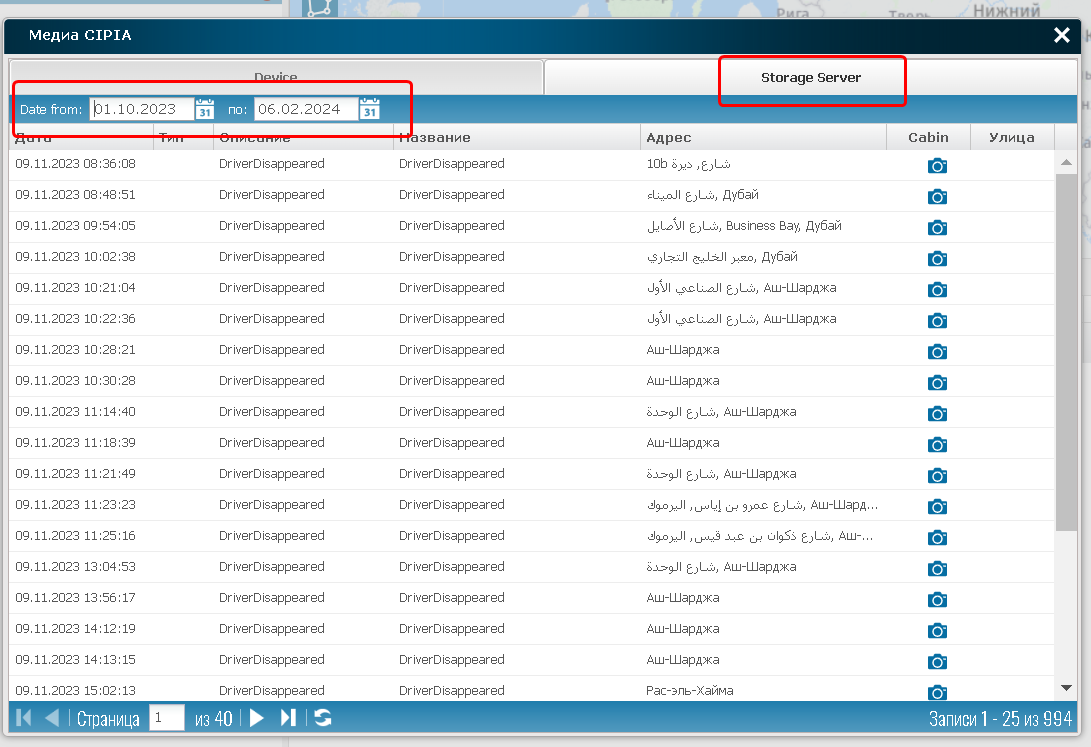Open the 'Date from' calendar picker

click(x=205, y=109)
